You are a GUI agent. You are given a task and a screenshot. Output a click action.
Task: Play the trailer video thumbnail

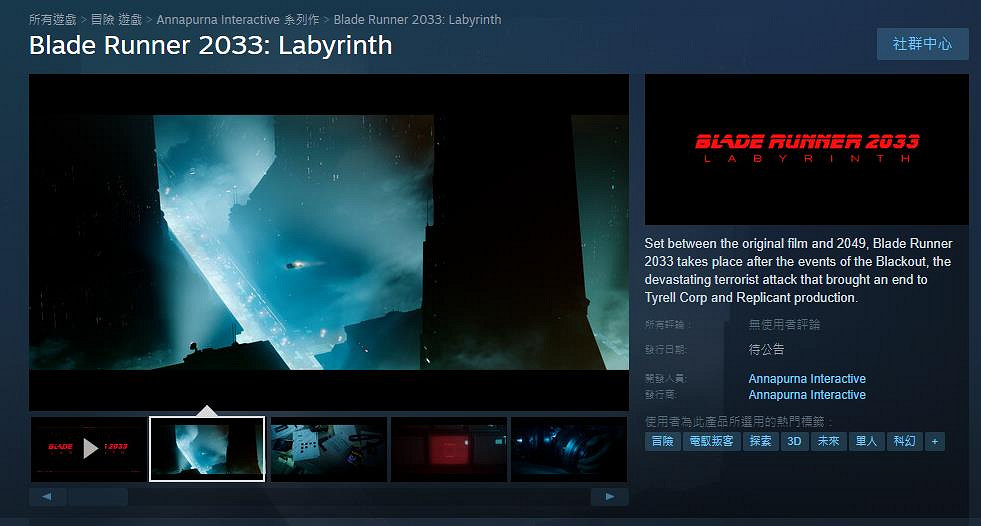point(88,449)
